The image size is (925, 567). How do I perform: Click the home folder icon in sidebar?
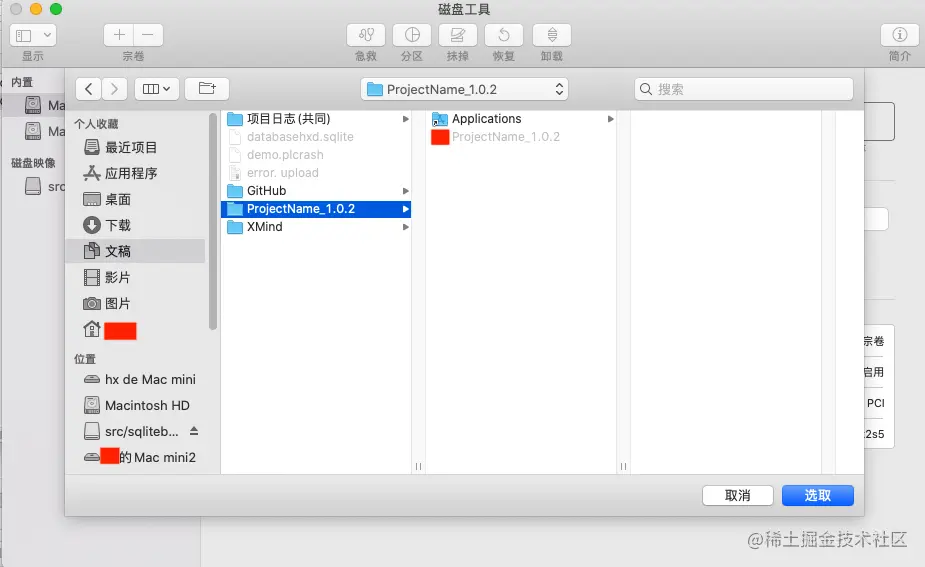[91, 329]
